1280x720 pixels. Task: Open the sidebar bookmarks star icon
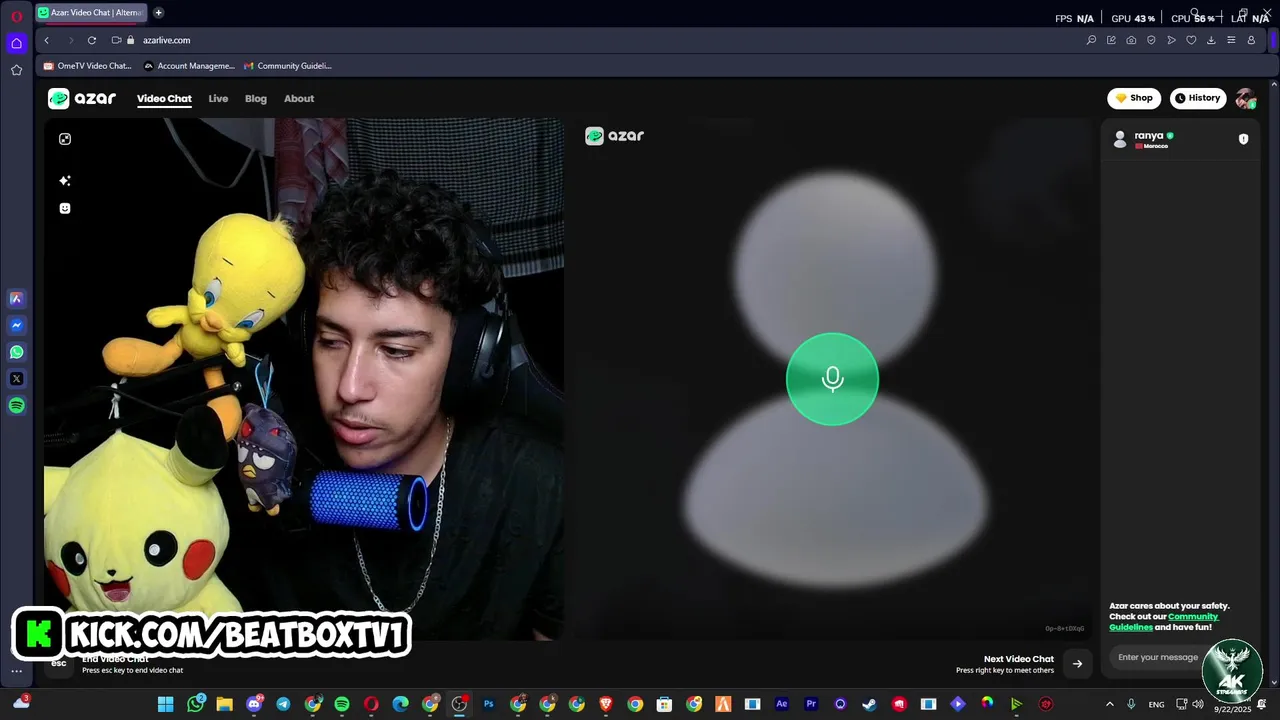[x=16, y=70]
